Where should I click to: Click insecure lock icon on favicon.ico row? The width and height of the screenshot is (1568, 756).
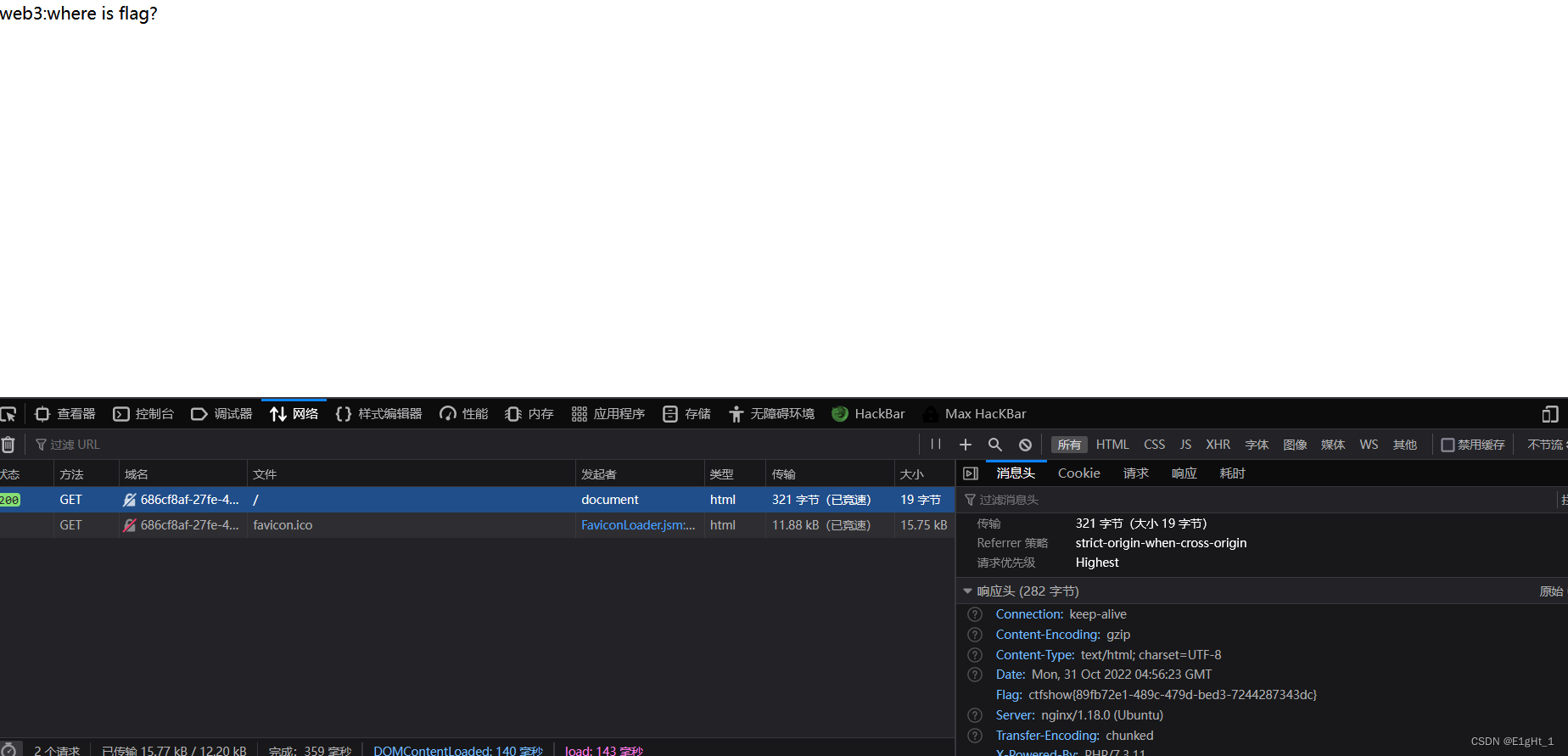130,525
